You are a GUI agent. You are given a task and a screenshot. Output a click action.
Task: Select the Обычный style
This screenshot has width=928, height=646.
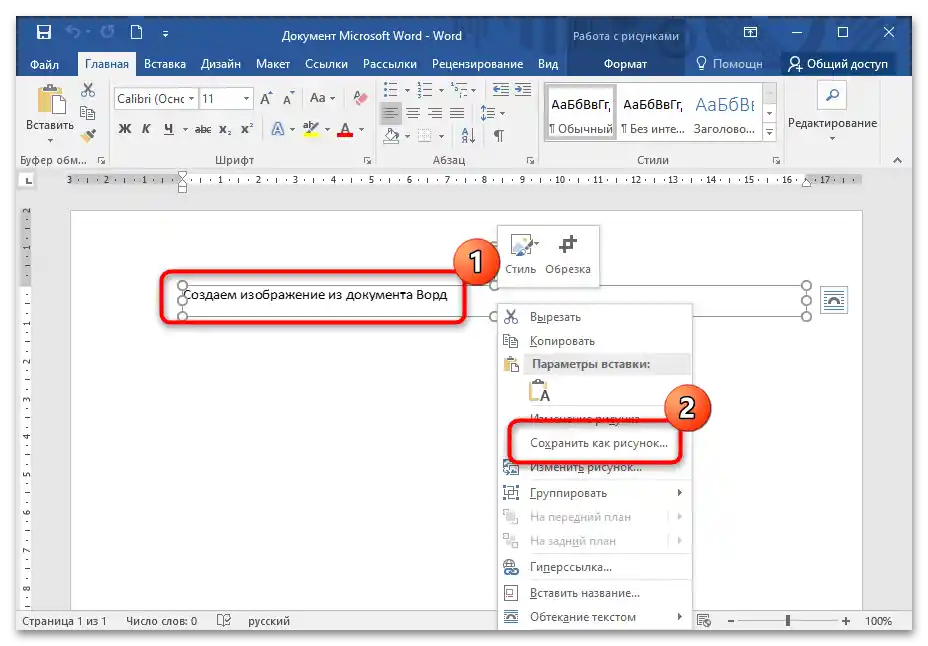tap(581, 112)
